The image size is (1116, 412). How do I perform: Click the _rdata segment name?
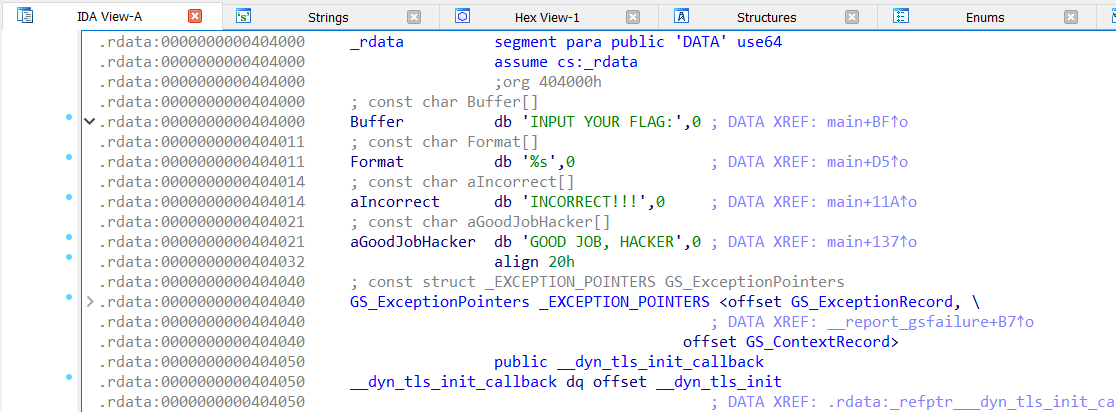point(377,42)
